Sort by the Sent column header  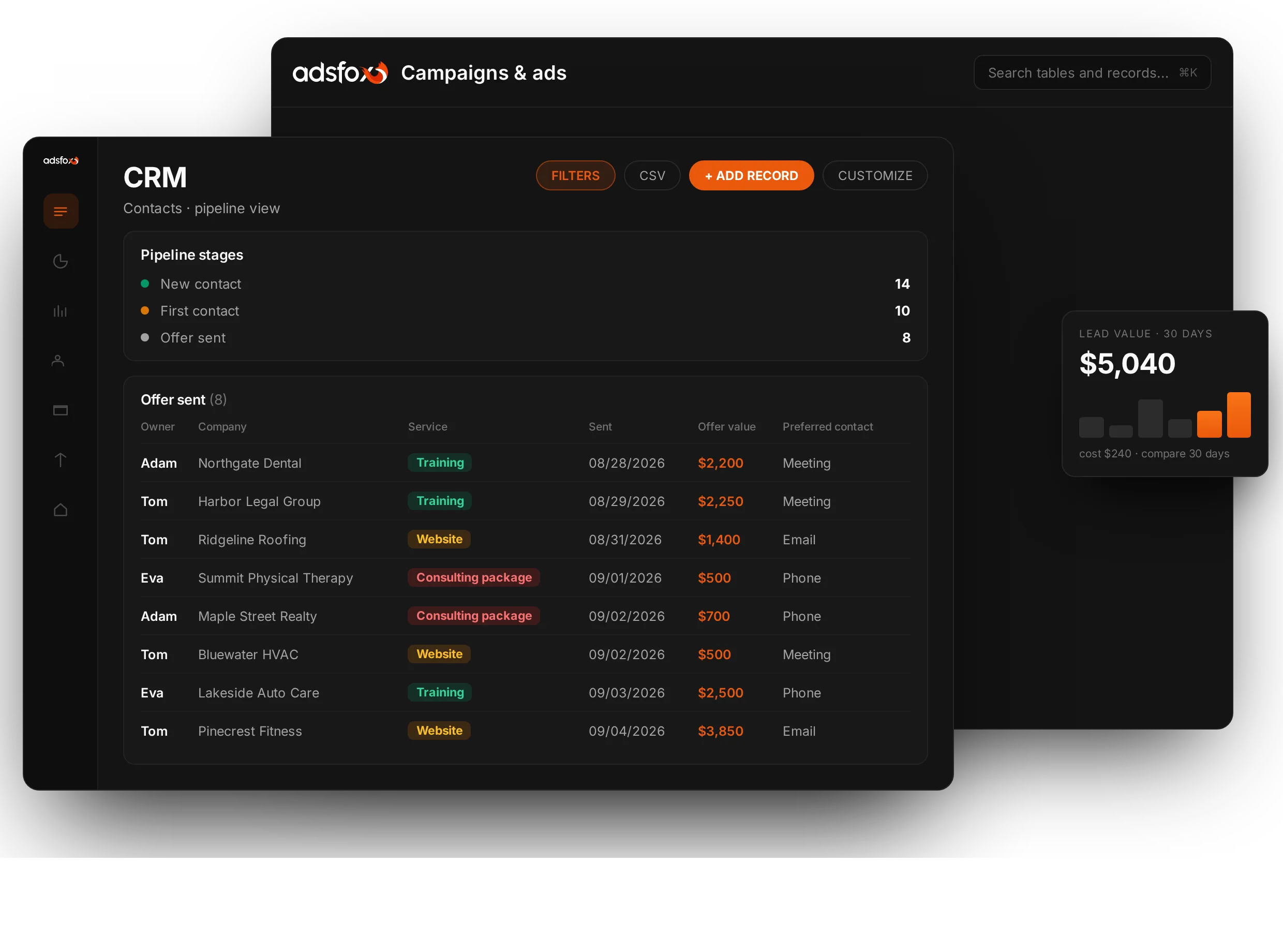[600, 426]
